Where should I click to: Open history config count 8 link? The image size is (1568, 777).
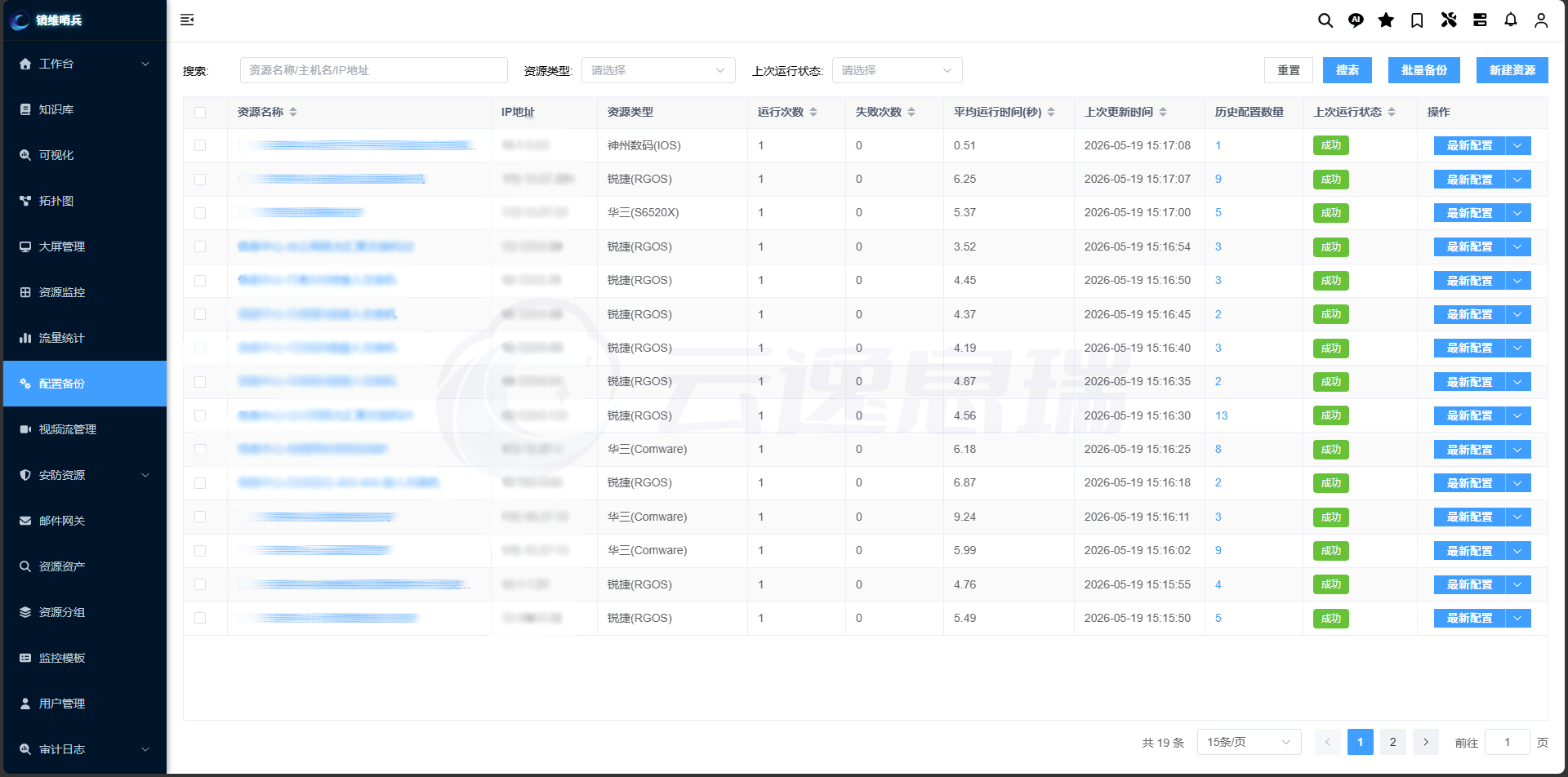point(1218,449)
